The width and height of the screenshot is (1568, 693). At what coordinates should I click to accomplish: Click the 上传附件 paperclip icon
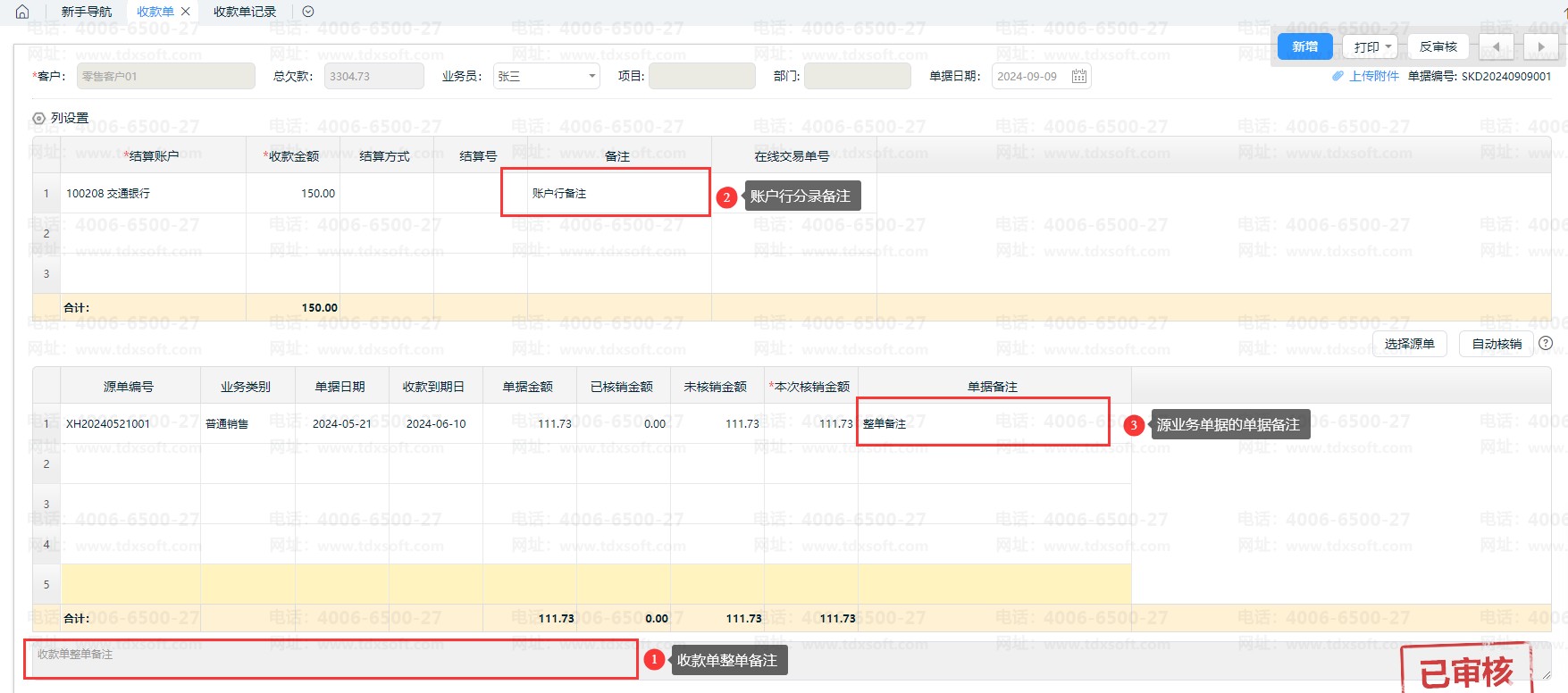tap(1337, 77)
